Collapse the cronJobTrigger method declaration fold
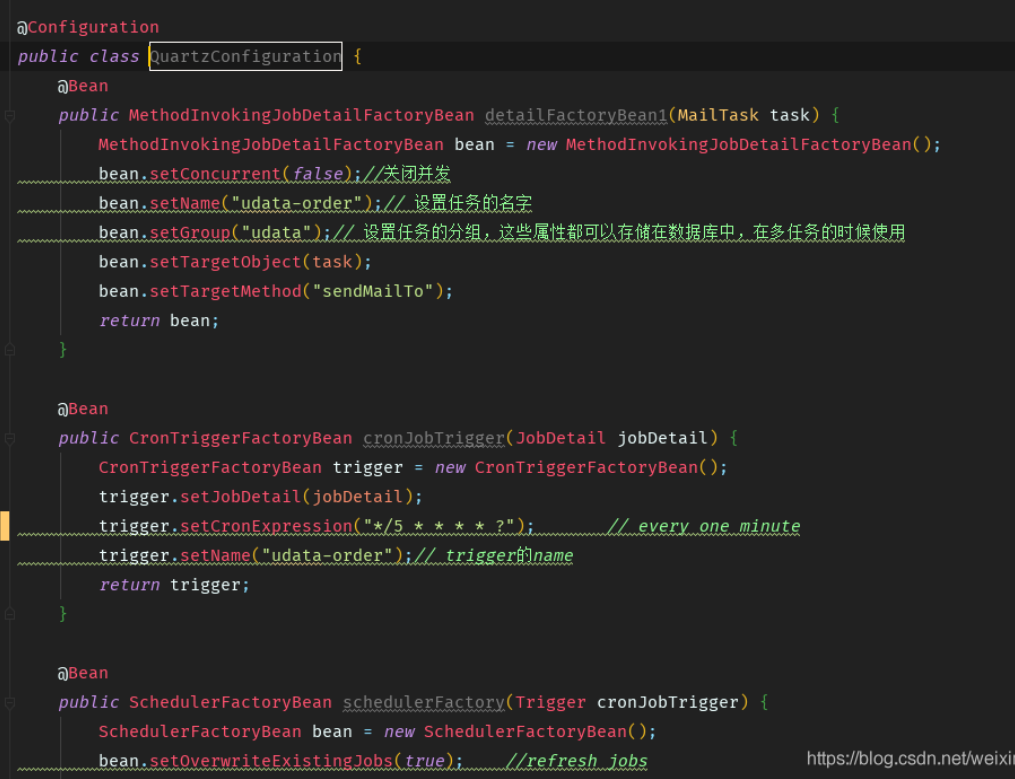Screen dimensions: 1015x779 coord(10,439)
